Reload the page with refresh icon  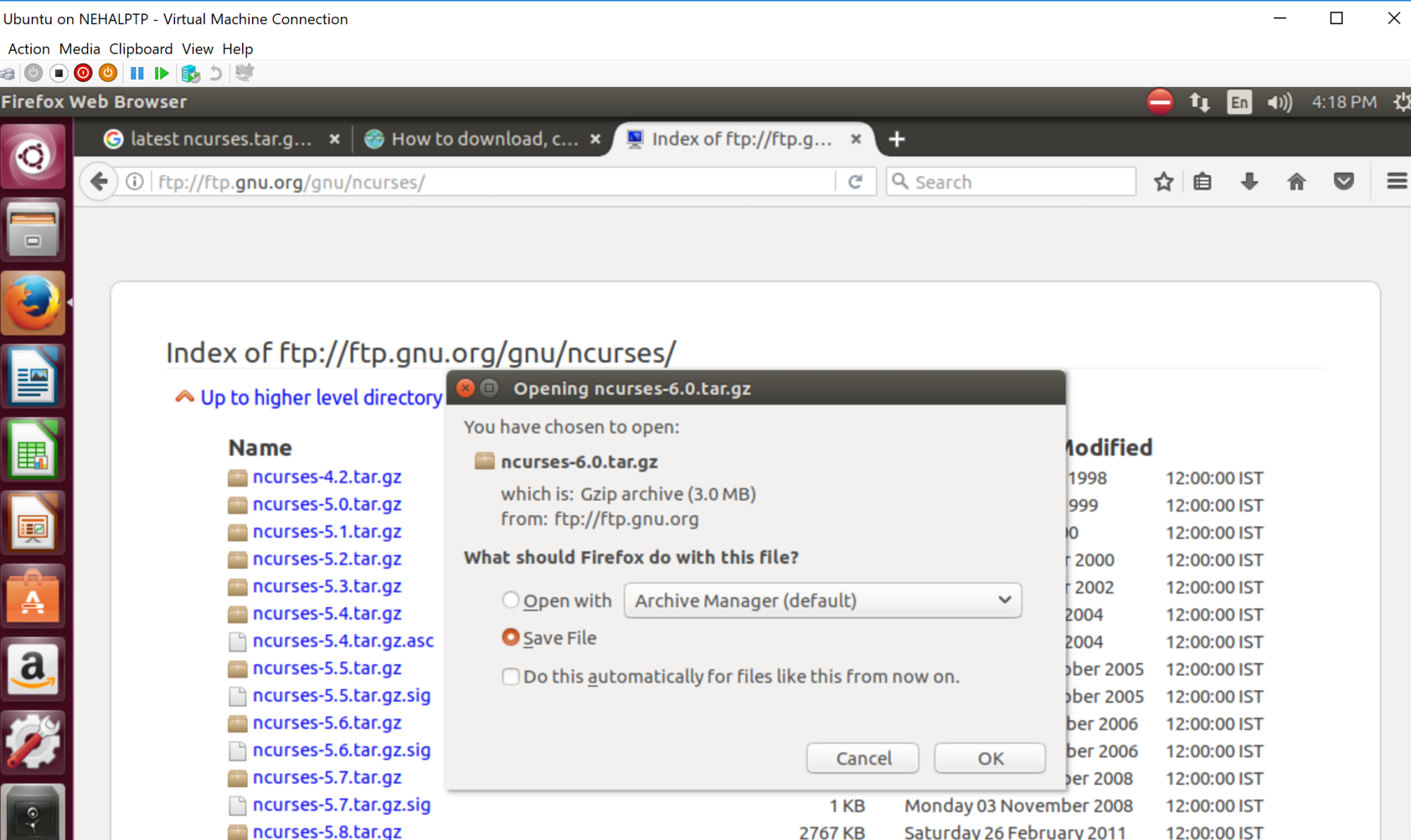855,182
